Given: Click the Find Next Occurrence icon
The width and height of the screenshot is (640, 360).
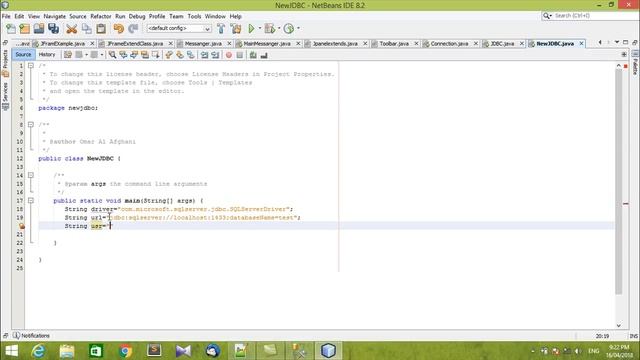Looking at the screenshot, I should pyautogui.click(x=134, y=55).
